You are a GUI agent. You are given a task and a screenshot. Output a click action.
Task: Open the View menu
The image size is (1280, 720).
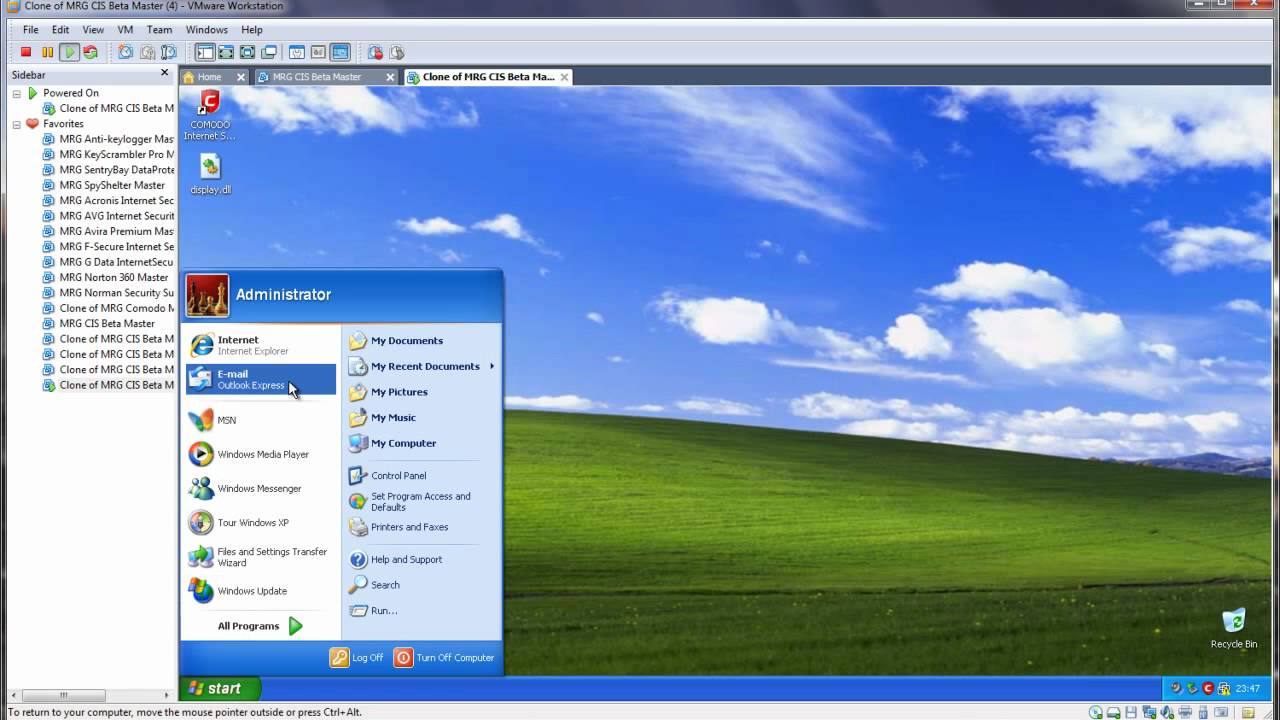point(93,30)
